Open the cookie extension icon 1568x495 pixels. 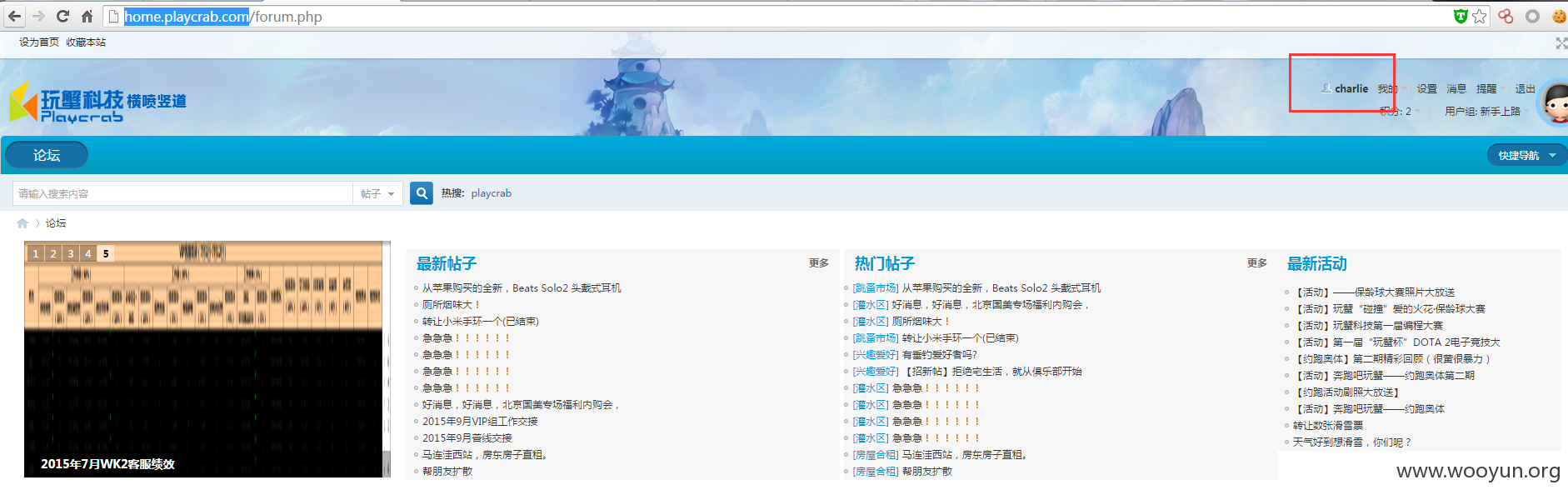point(1559,16)
